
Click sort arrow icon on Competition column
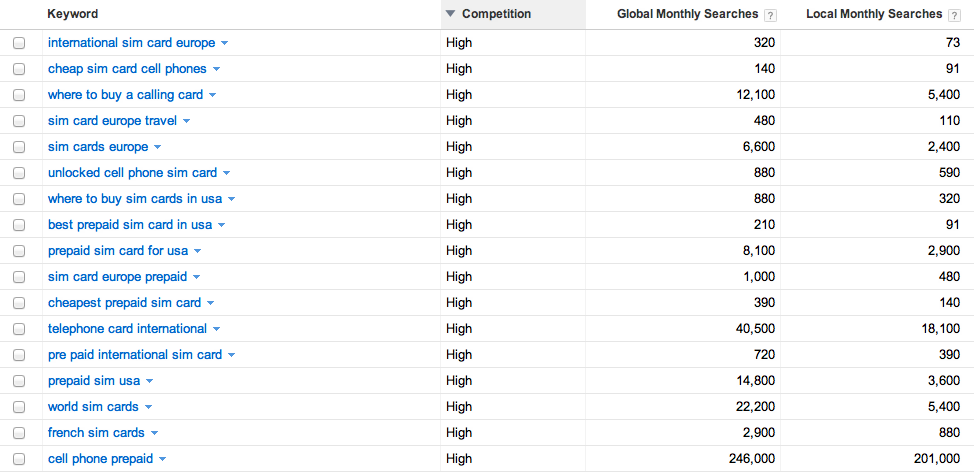pyautogui.click(x=451, y=14)
